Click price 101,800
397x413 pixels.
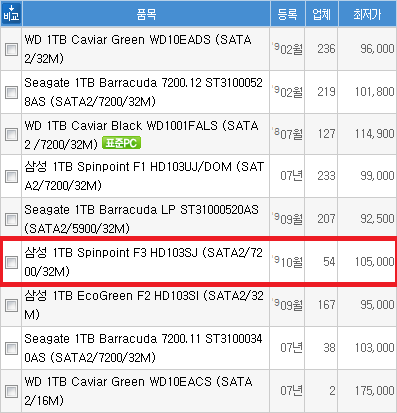pyautogui.click(x=375, y=92)
